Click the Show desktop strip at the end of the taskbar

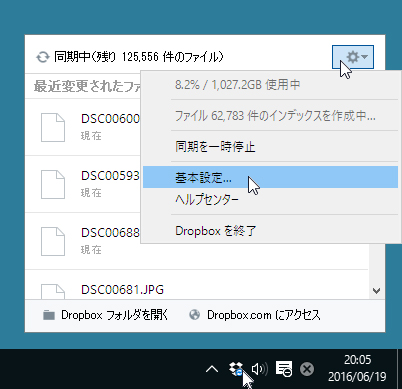(399, 369)
